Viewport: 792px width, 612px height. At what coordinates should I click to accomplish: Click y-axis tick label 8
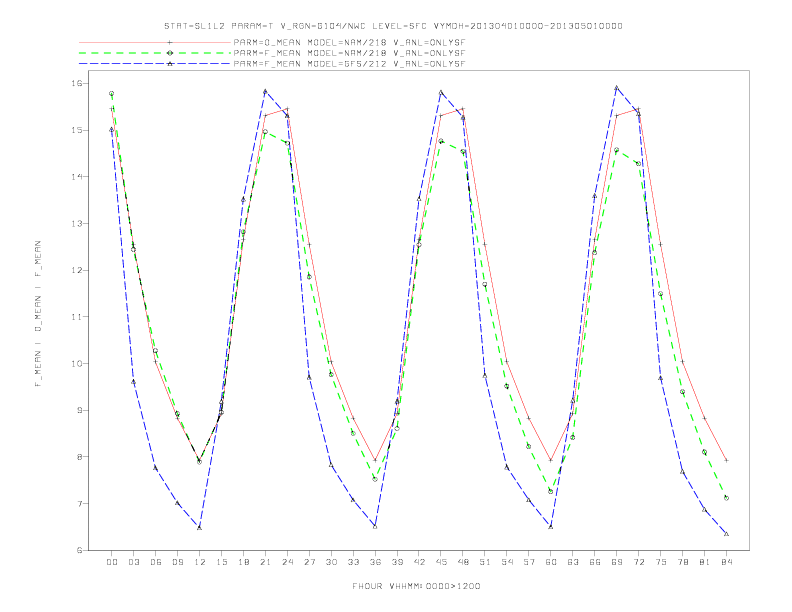79,456
